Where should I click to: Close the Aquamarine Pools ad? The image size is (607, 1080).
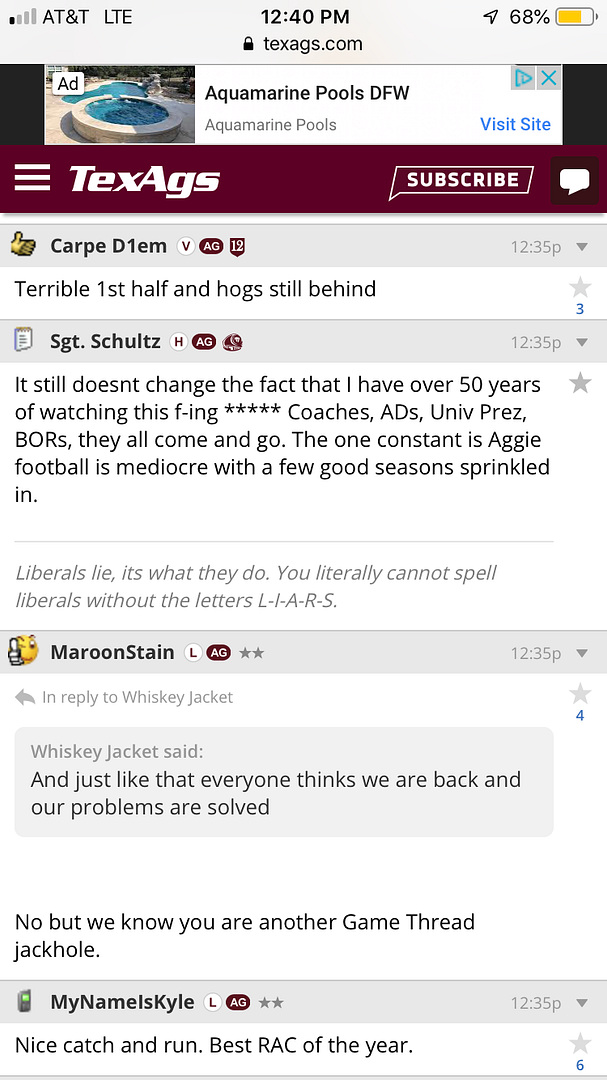[549, 78]
